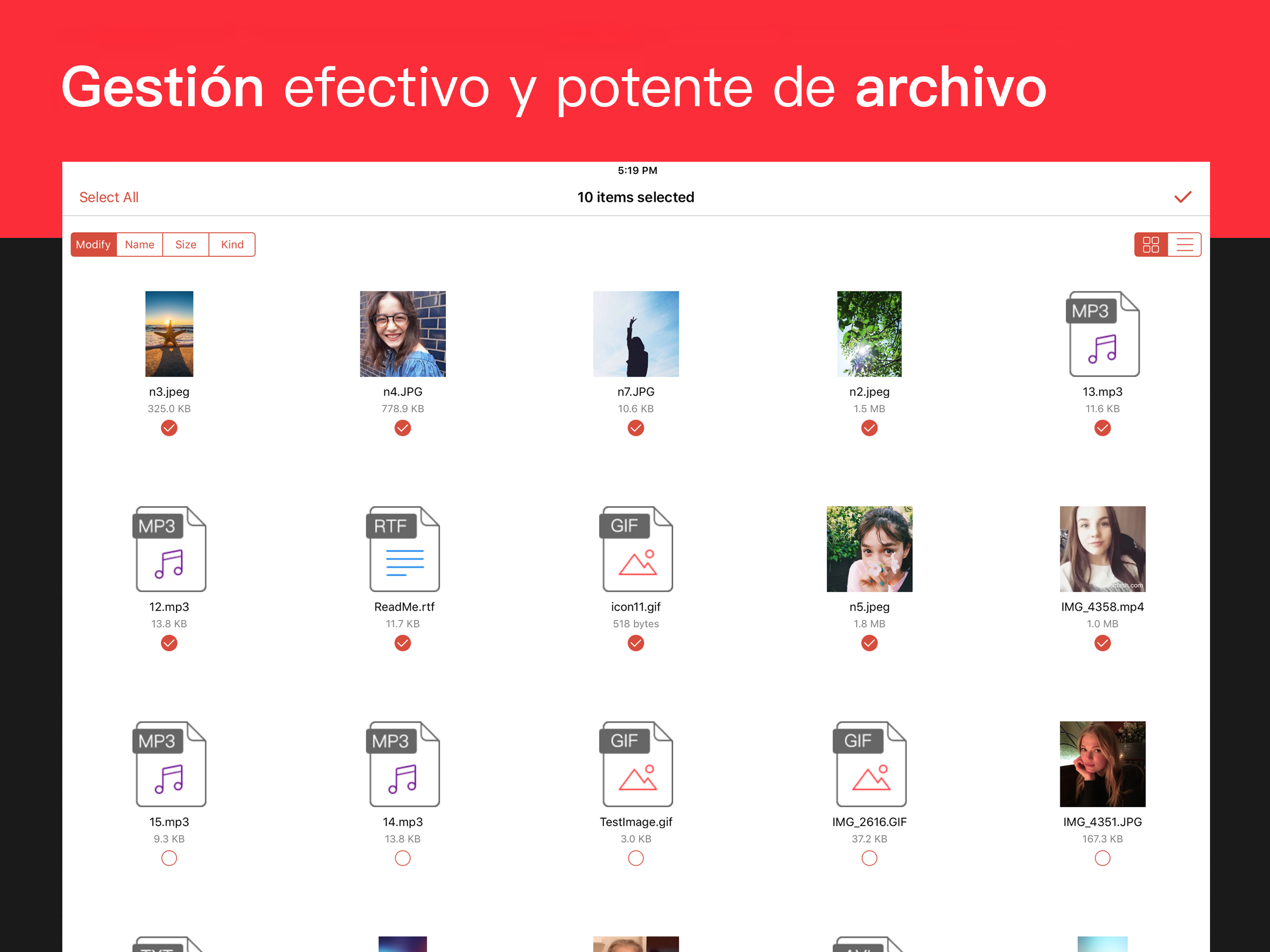Screen dimensions: 1270x952
Task: Deselect the 13.mp3 checkmark
Action: [x=1103, y=428]
